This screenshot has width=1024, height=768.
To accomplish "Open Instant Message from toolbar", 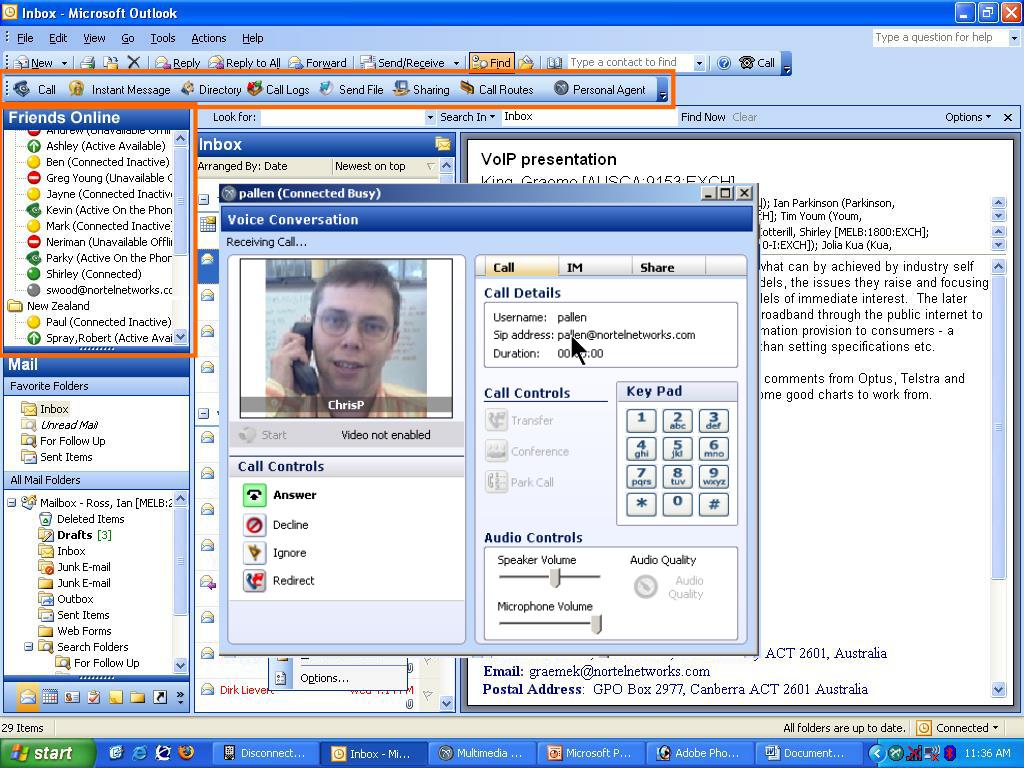I will click(120, 89).
